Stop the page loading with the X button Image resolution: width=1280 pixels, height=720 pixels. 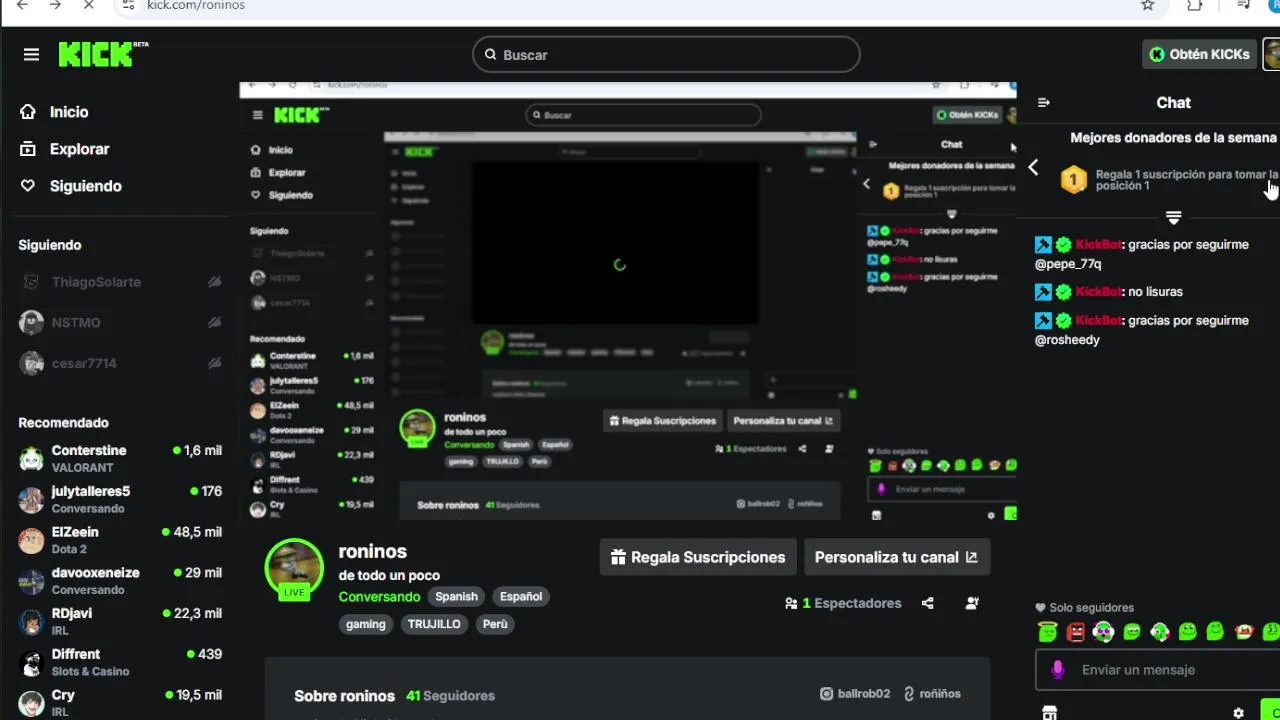point(88,5)
